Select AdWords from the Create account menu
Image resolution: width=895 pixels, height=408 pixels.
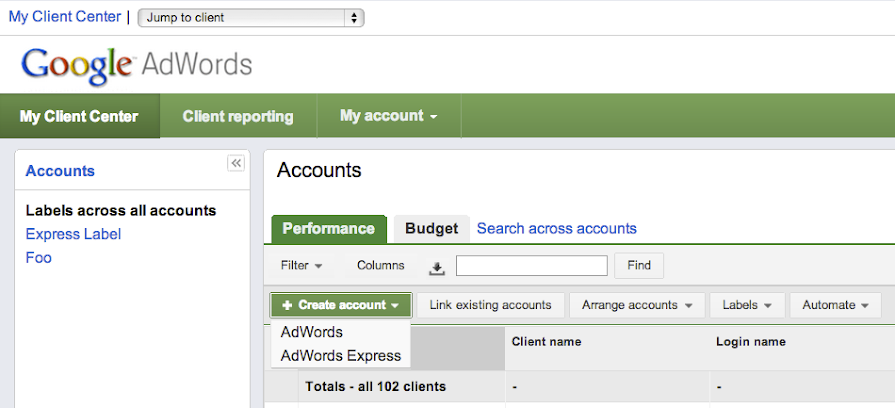[312, 332]
